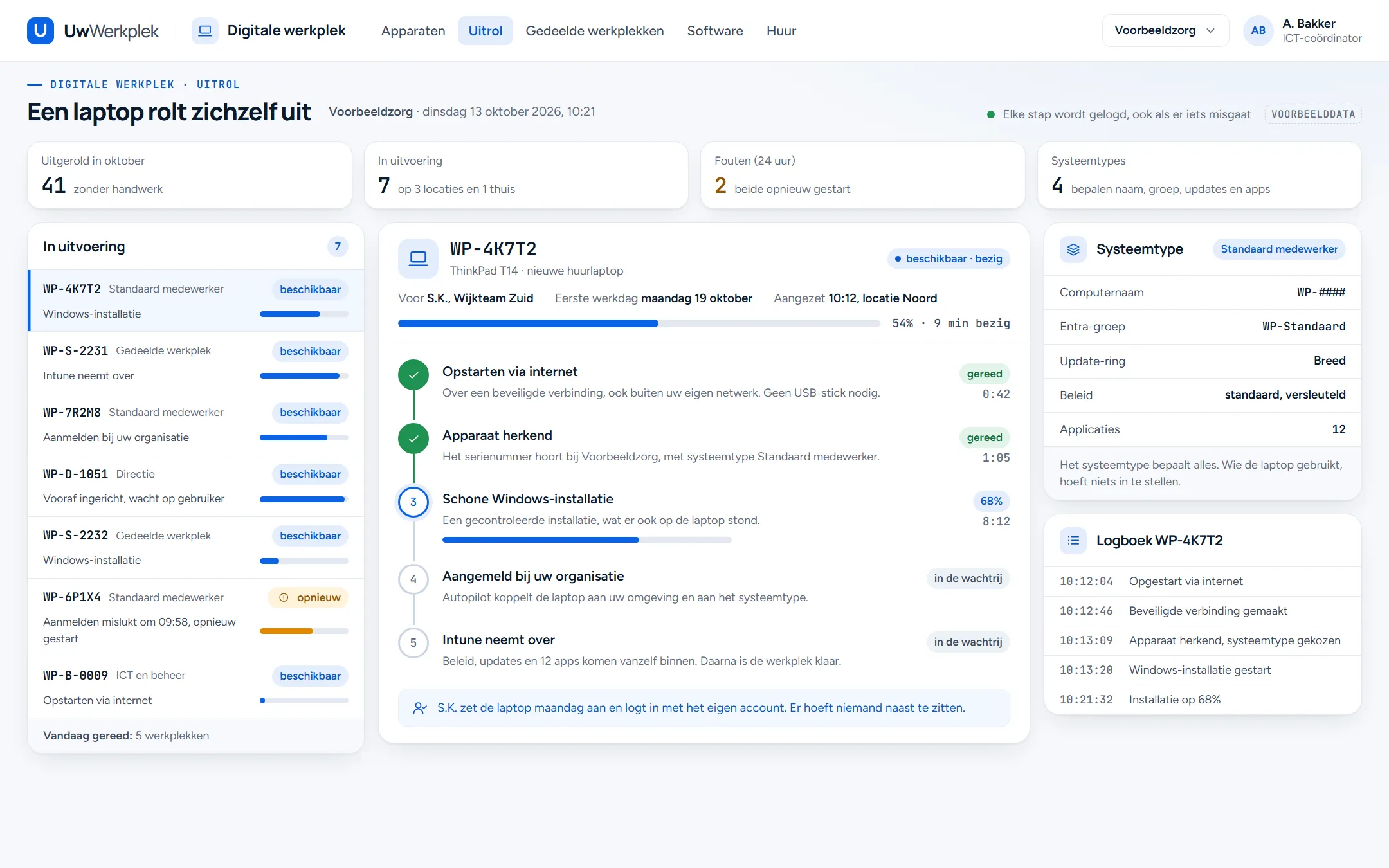Image resolution: width=1389 pixels, height=868 pixels.
Task: Click the Standaard medewerker systeemtype badge
Action: (1279, 249)
